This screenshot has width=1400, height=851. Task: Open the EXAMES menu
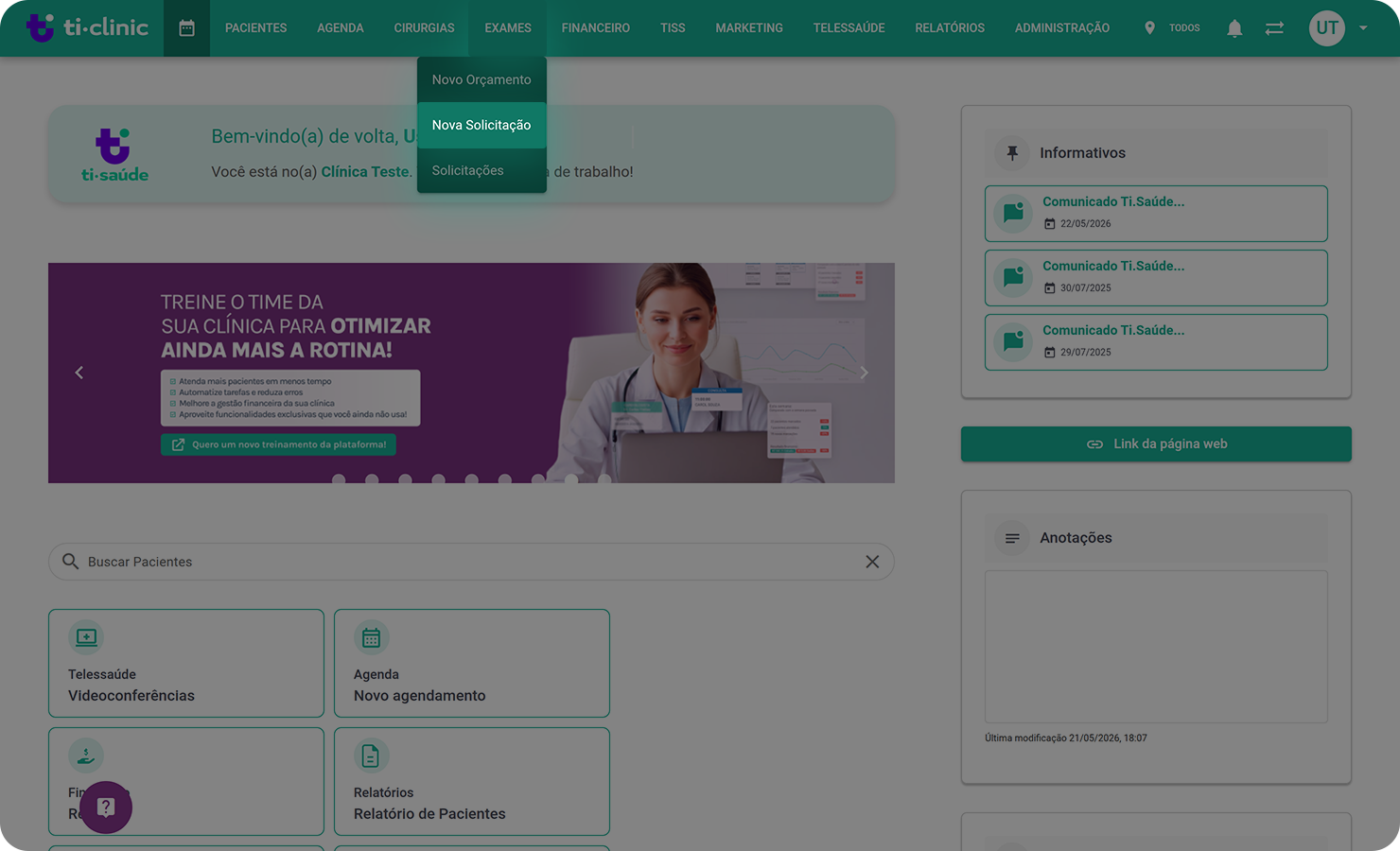coord(508,28)
